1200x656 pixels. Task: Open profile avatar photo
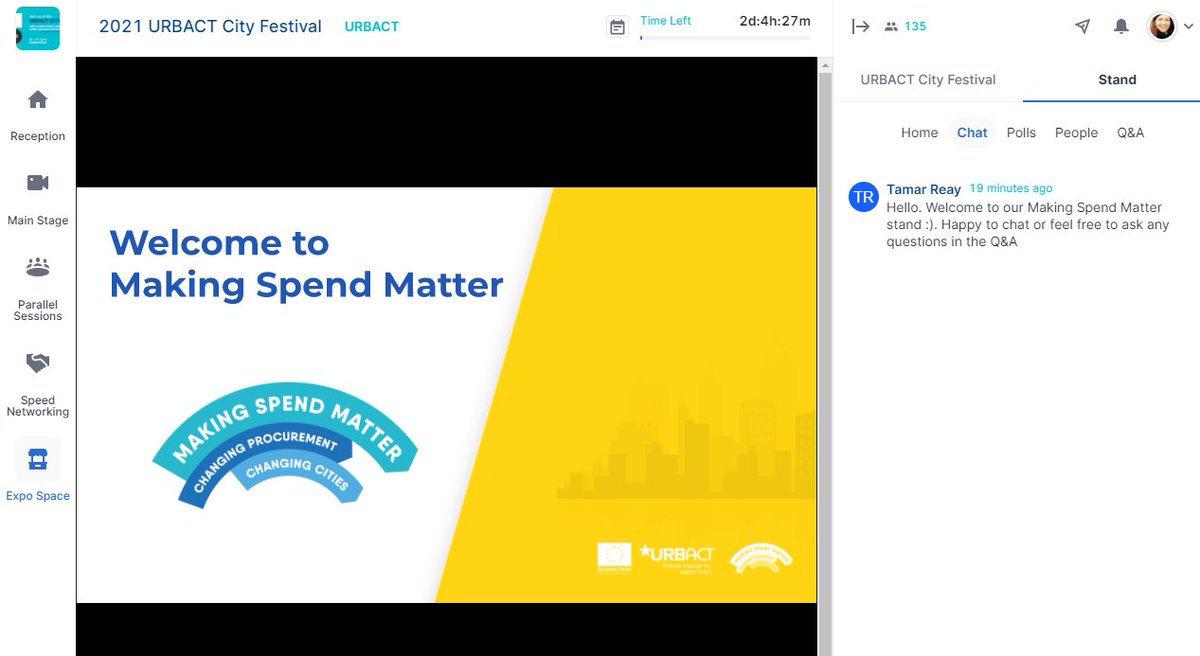point(1162,27)
